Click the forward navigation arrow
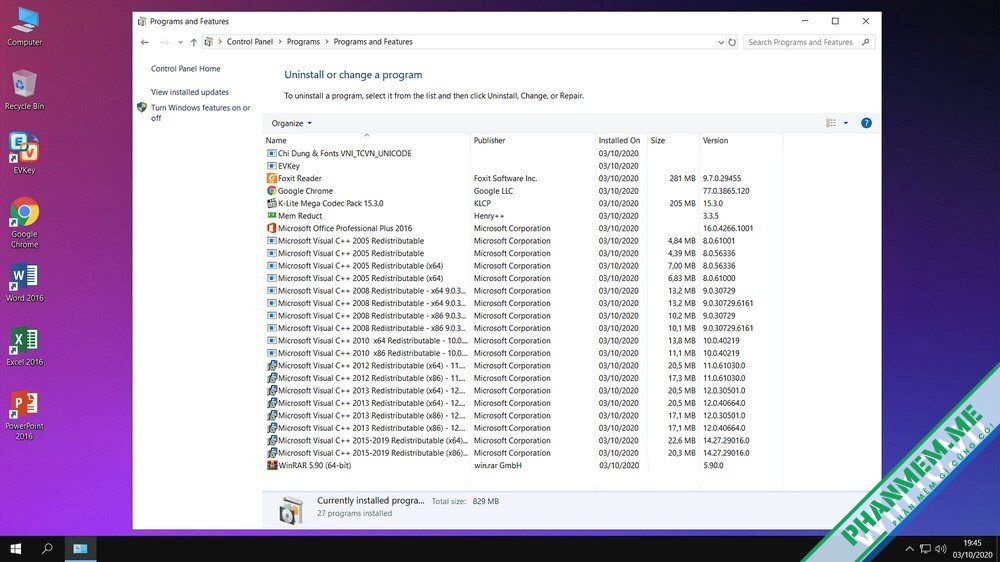The height and width of the screenshot is (562, 1000). click(165, 42)
